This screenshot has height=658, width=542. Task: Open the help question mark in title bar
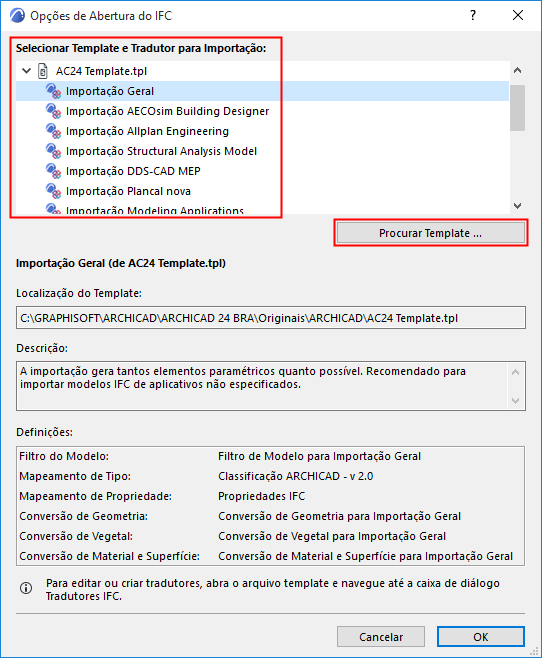tap(473, 16)
